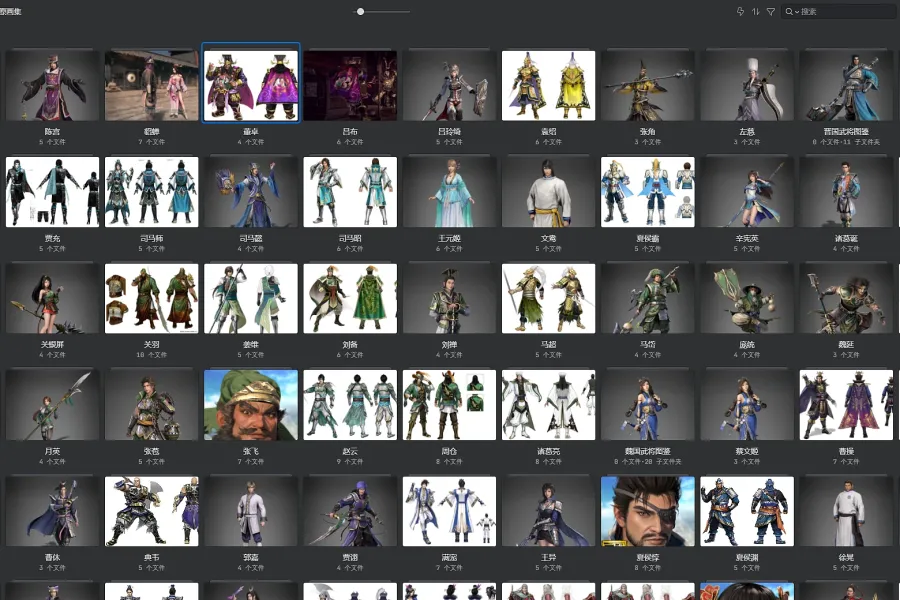Select the 刘禅 folder thumbnail
The width and height of the screenshot is (900, 600).
(449, 299)
